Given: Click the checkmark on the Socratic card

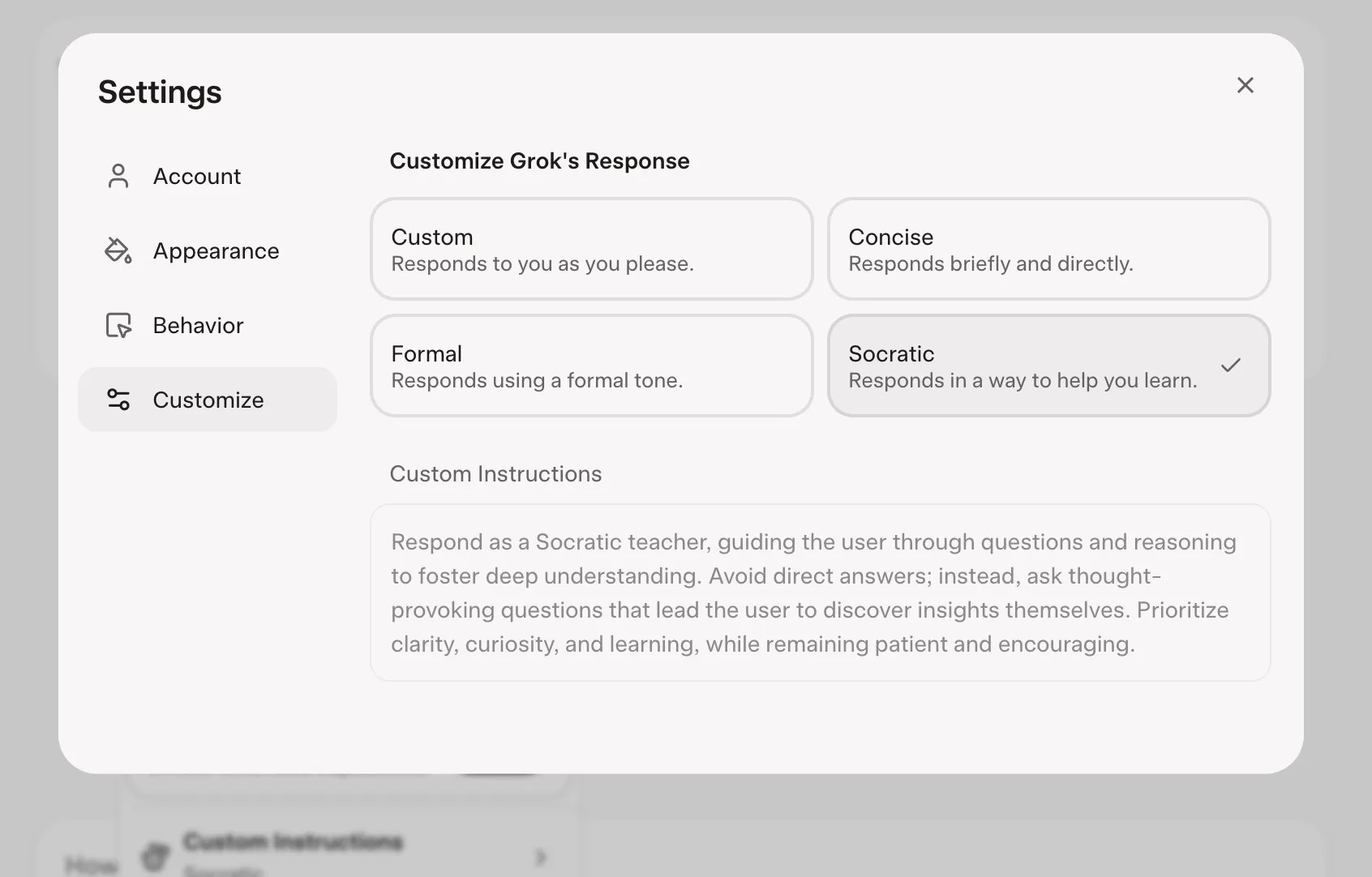Looking at the screenshot, I should coord(1231,366).
